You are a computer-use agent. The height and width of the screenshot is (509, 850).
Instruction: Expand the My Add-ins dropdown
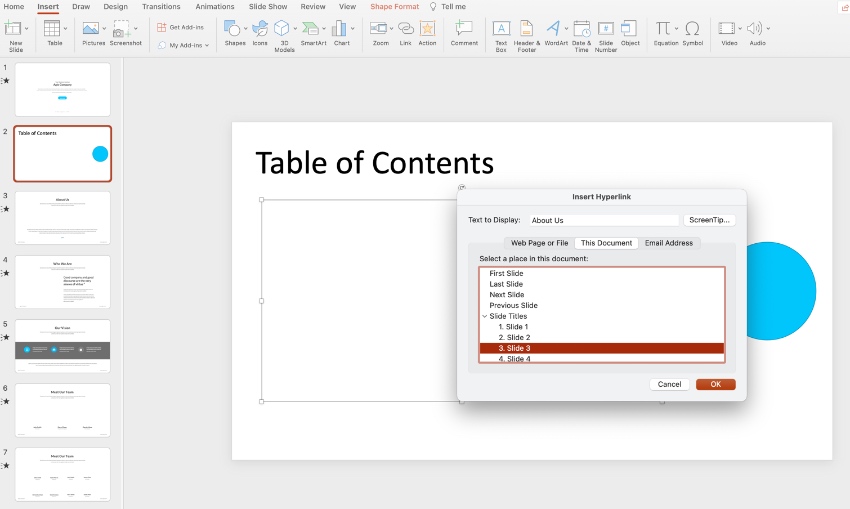(x=207, y=45)
